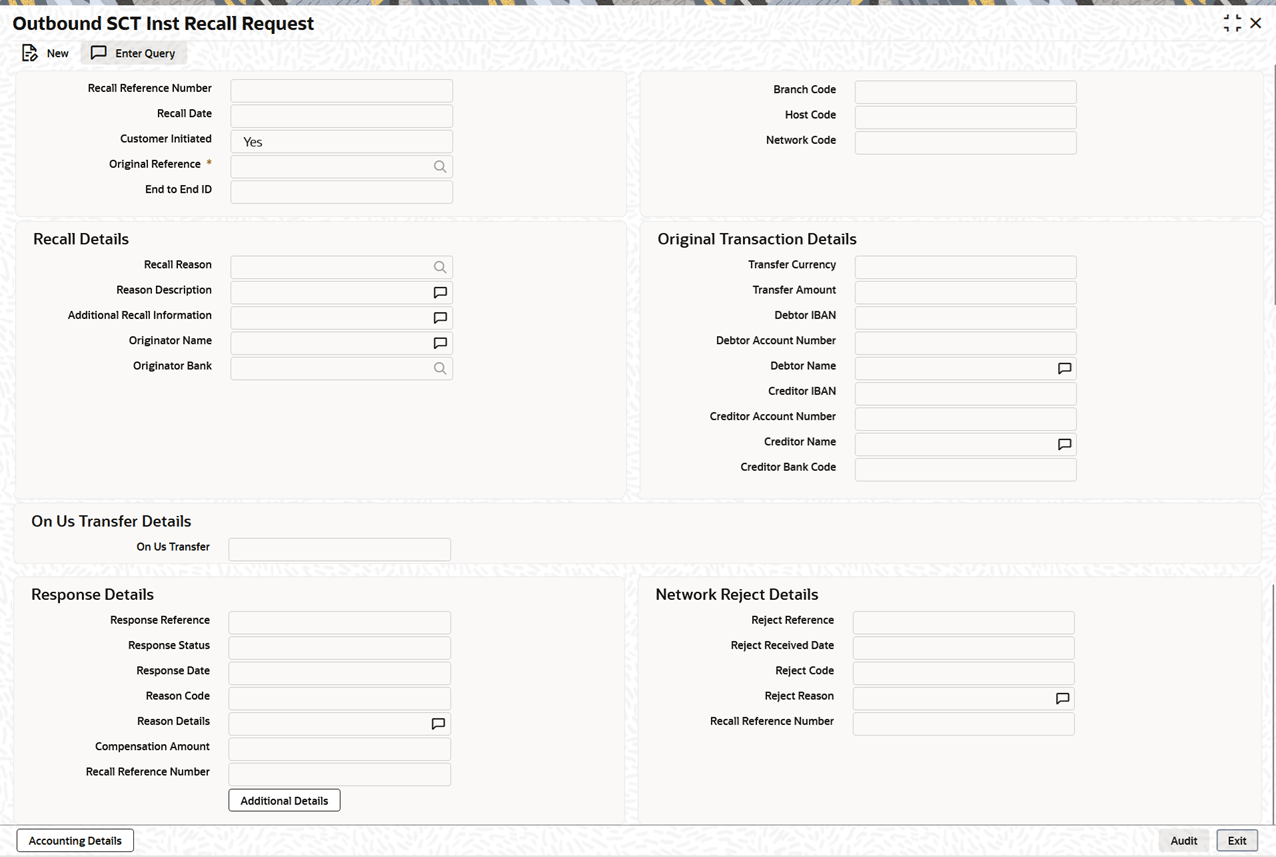Click the Audit button
The image size is (1276, 857).
[x=1184, y=841]
